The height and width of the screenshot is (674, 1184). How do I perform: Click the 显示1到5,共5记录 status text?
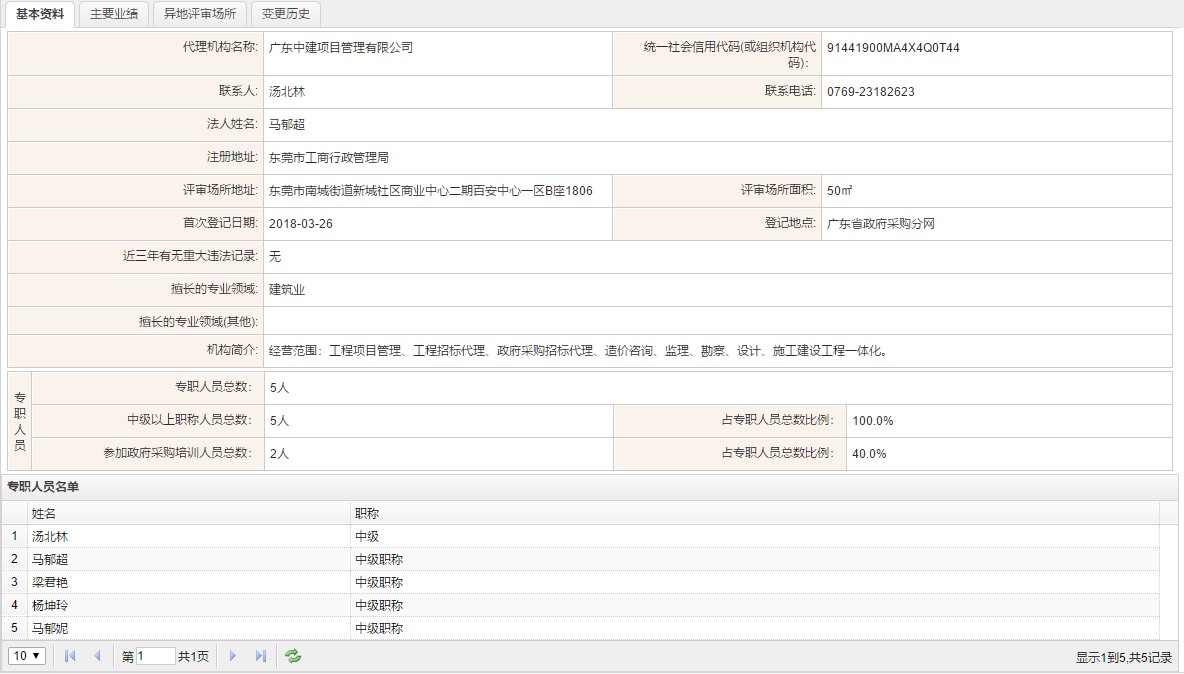coord(1124,658)
